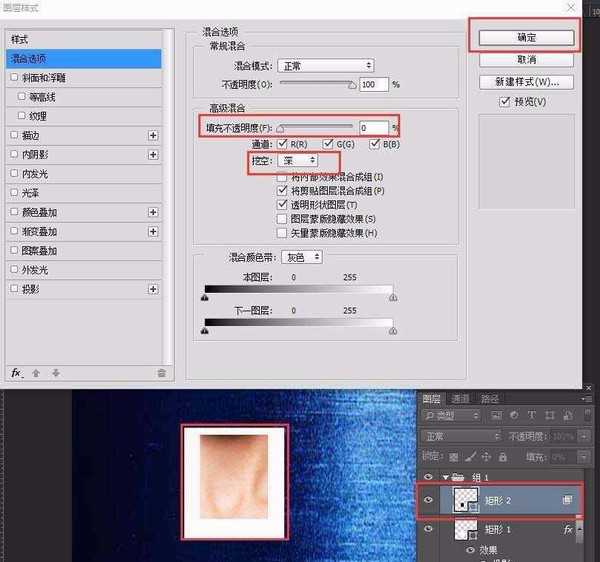This screenshot has width=600, height=562.
Task: Open the 混合模式 dropdown
Action: 325,65
